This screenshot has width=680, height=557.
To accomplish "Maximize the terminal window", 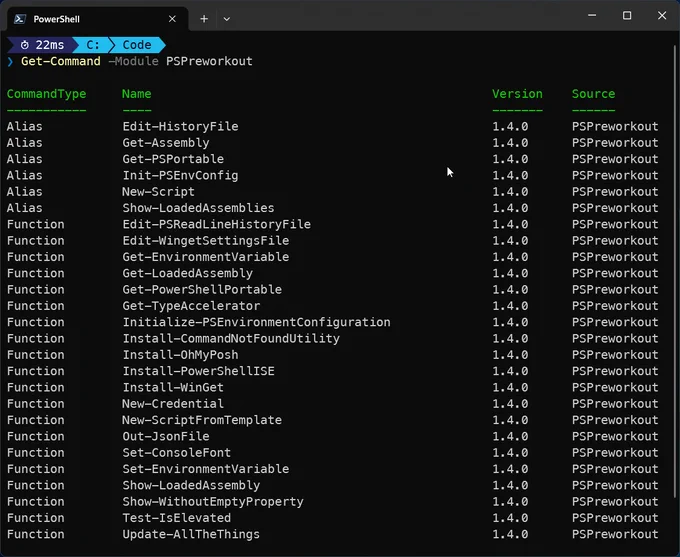I will tap(627, 16).
